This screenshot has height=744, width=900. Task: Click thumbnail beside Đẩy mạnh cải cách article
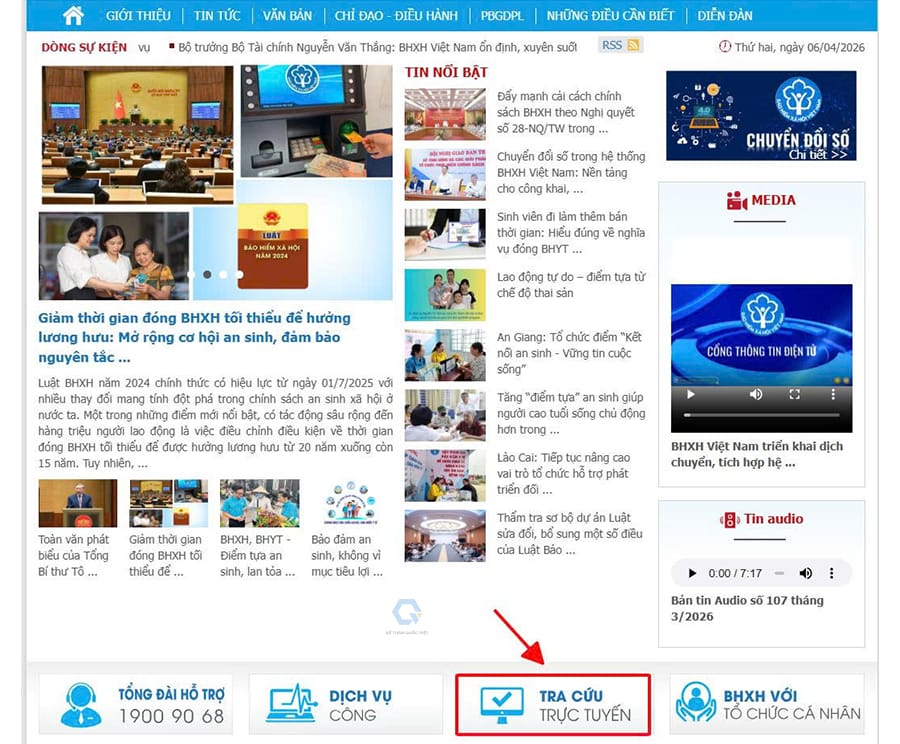[445, 114]
